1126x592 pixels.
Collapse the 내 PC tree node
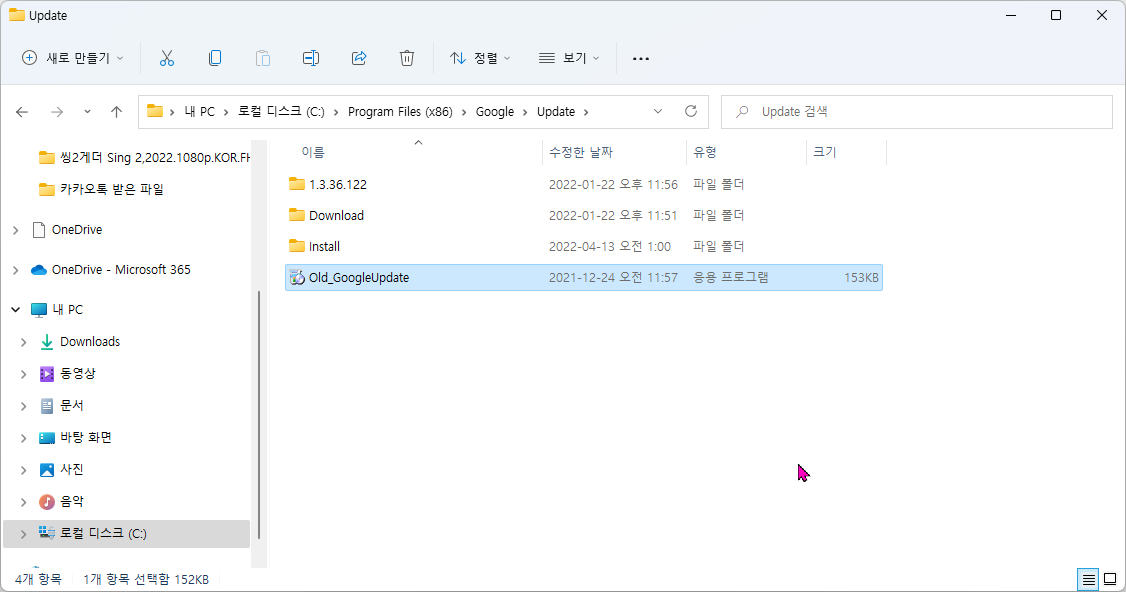pos(16,310)
